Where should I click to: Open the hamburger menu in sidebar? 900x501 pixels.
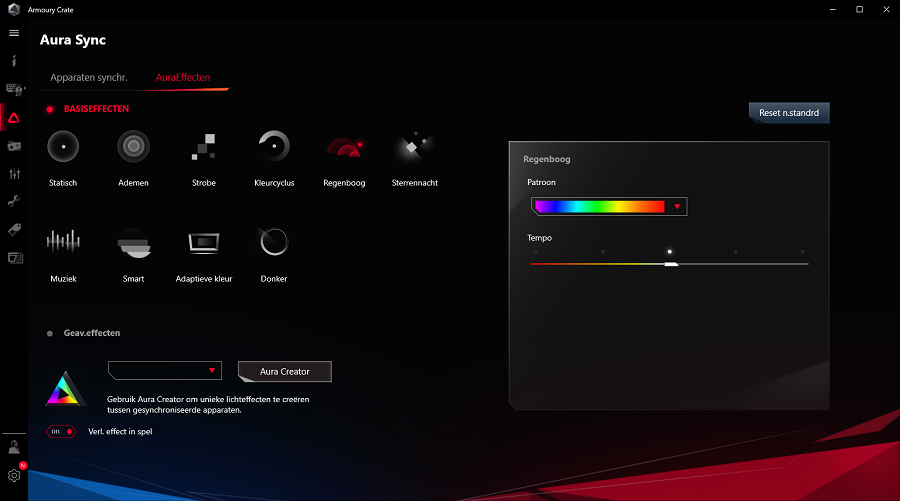(x=14, y=33)
